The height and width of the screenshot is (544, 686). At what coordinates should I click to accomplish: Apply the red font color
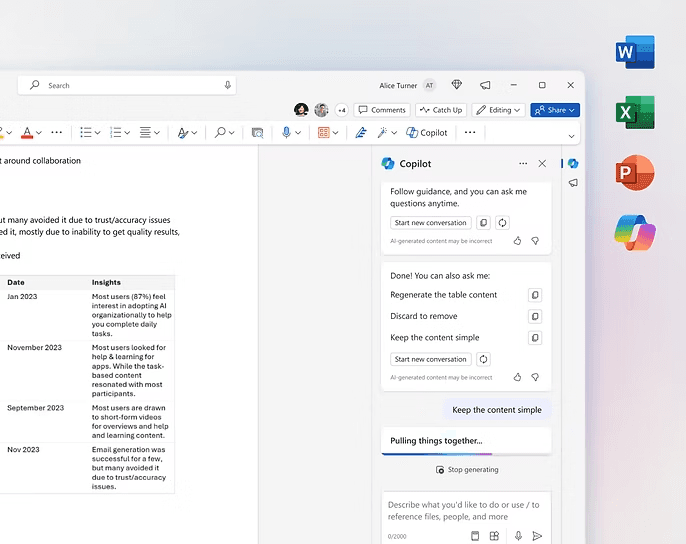(27, 133)
